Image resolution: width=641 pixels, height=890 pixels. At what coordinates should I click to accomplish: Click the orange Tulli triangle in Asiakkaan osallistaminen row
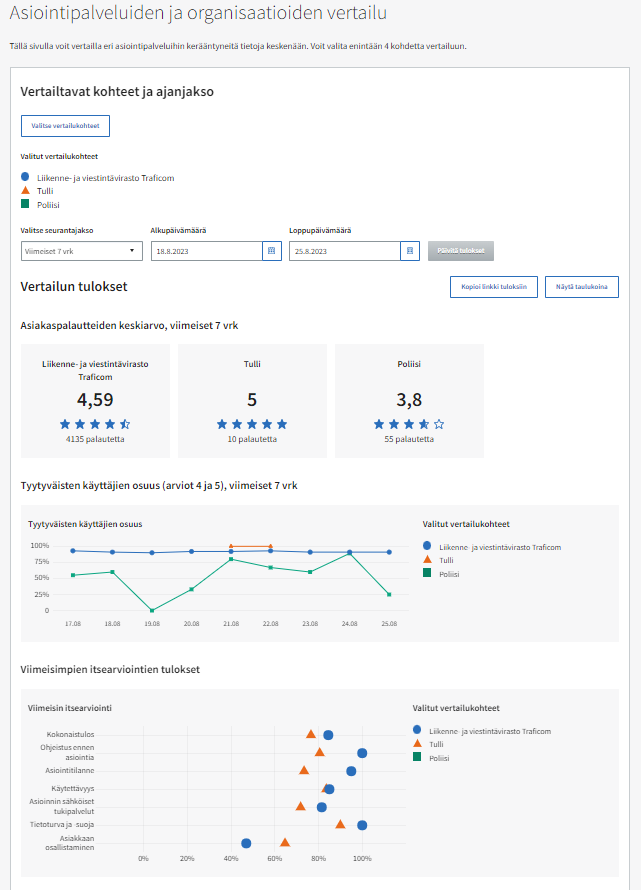285,843
